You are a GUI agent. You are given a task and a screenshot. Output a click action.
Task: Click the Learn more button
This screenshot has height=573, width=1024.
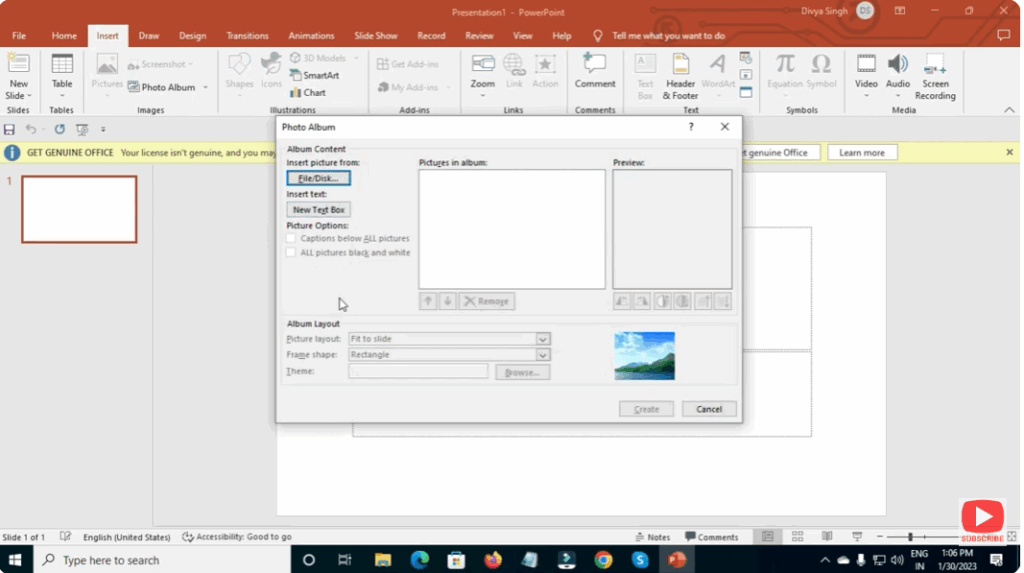click(x=861, y=152)
